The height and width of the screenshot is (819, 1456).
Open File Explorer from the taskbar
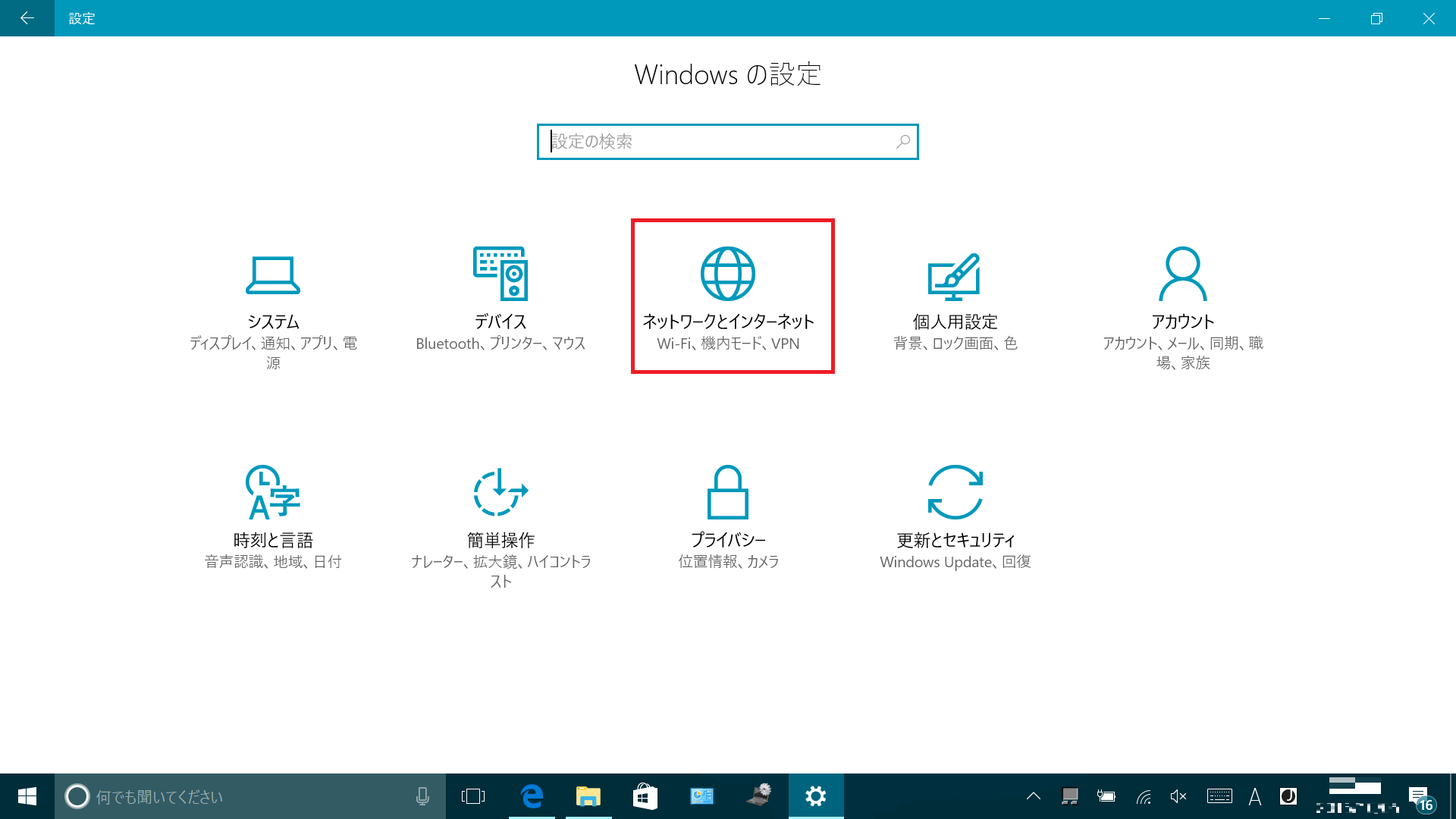588,796
